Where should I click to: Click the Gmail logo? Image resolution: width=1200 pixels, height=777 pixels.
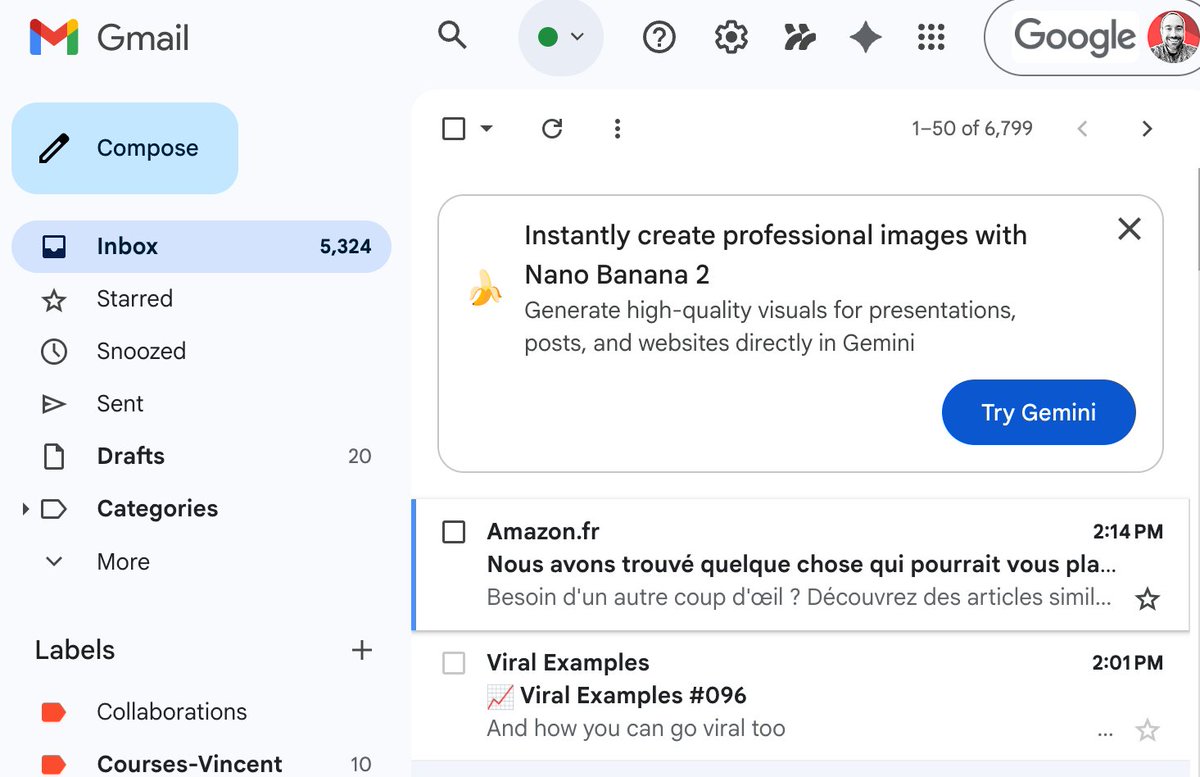[109, 38]
